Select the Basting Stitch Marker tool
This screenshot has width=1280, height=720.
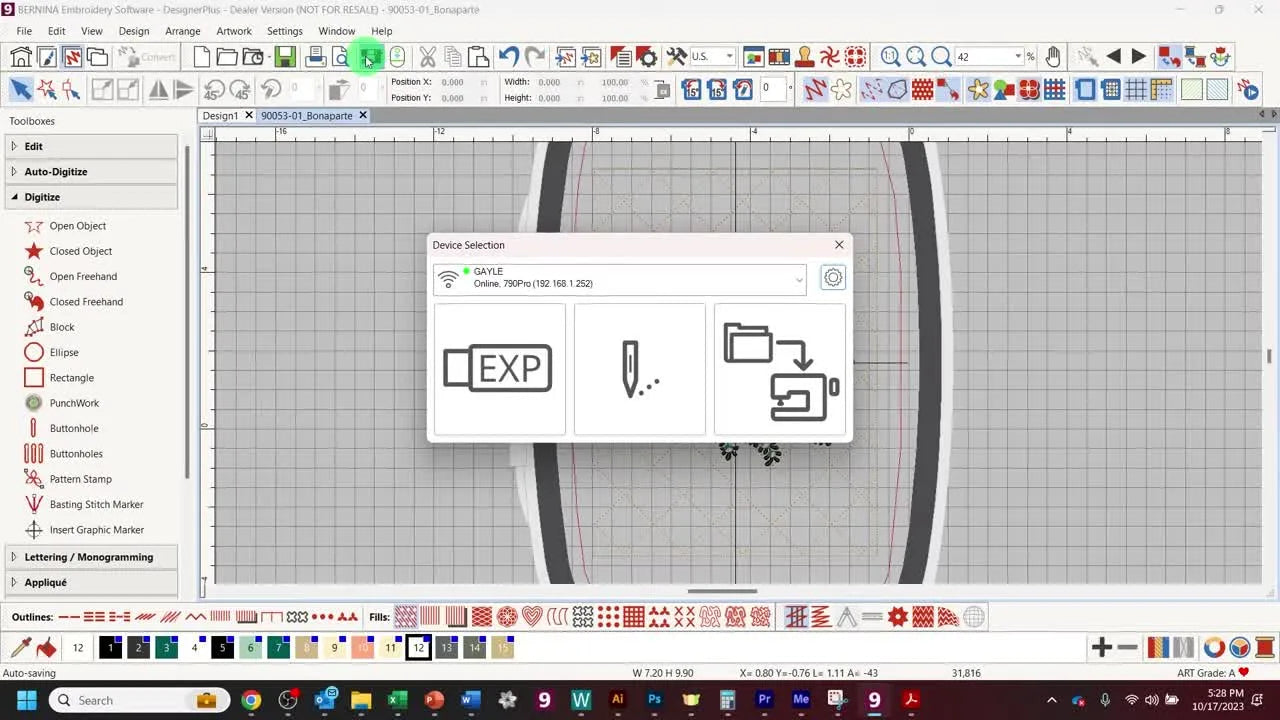click(85, 504)
